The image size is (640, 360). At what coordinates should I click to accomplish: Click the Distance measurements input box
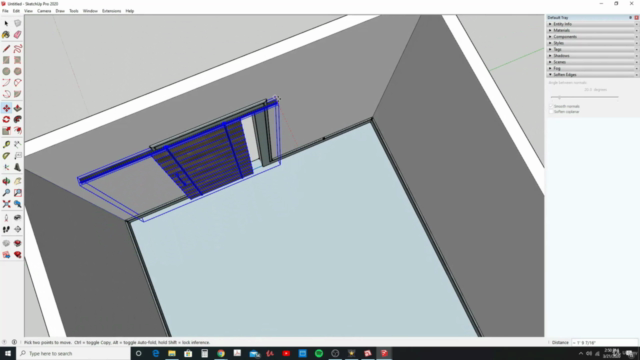604,343
